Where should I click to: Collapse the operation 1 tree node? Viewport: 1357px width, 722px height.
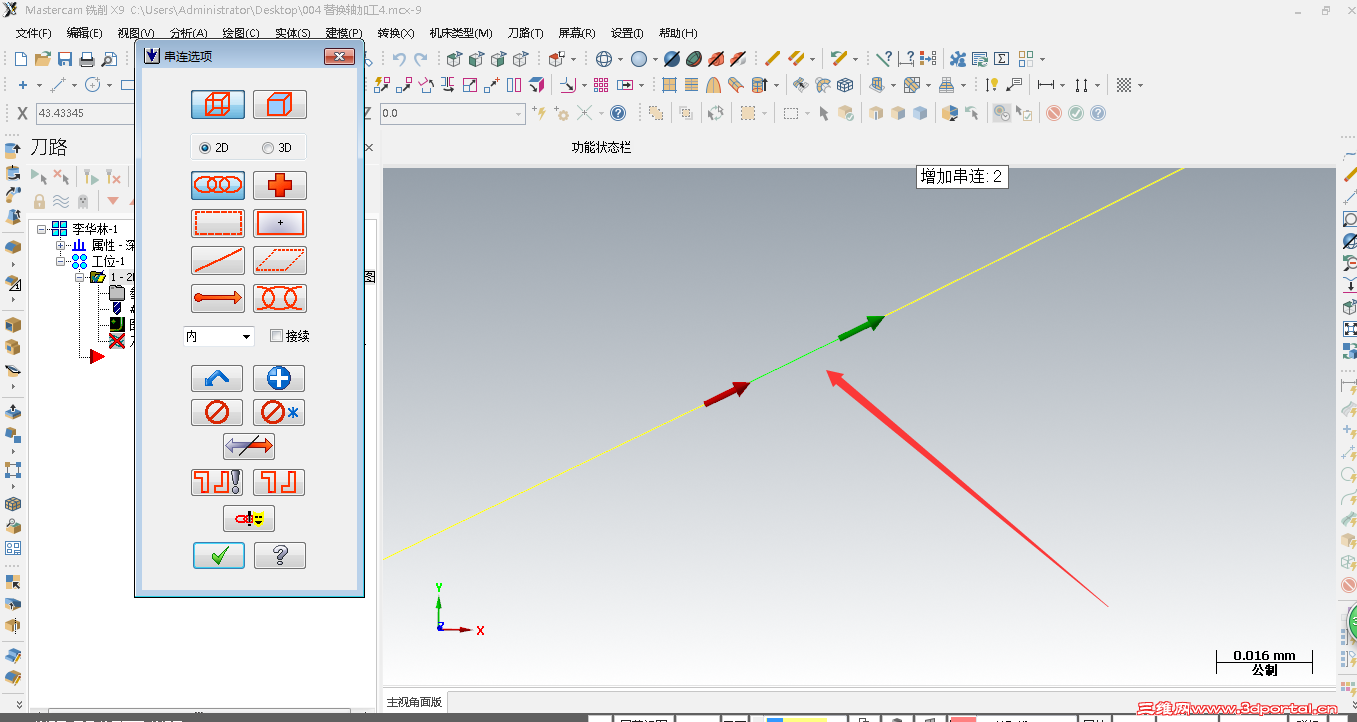point(78,277)
